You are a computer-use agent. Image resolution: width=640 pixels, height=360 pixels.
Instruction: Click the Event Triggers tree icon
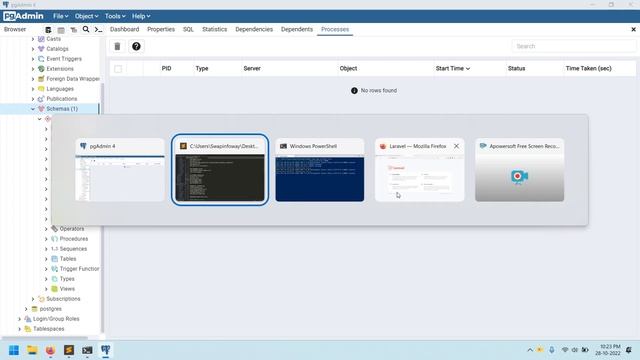click(41, 59)
